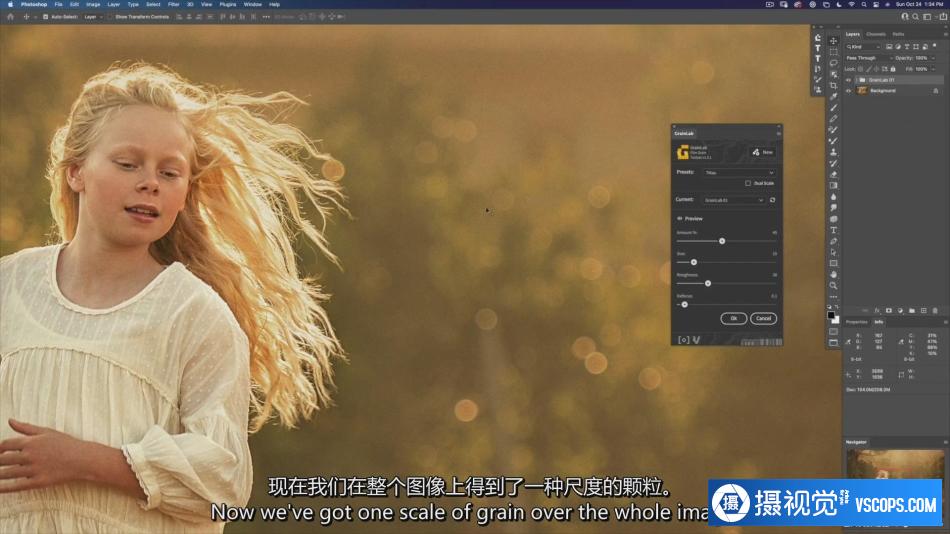
Task: Toggle the layer filter on/off switch
Action: click(x=935, y=46)
